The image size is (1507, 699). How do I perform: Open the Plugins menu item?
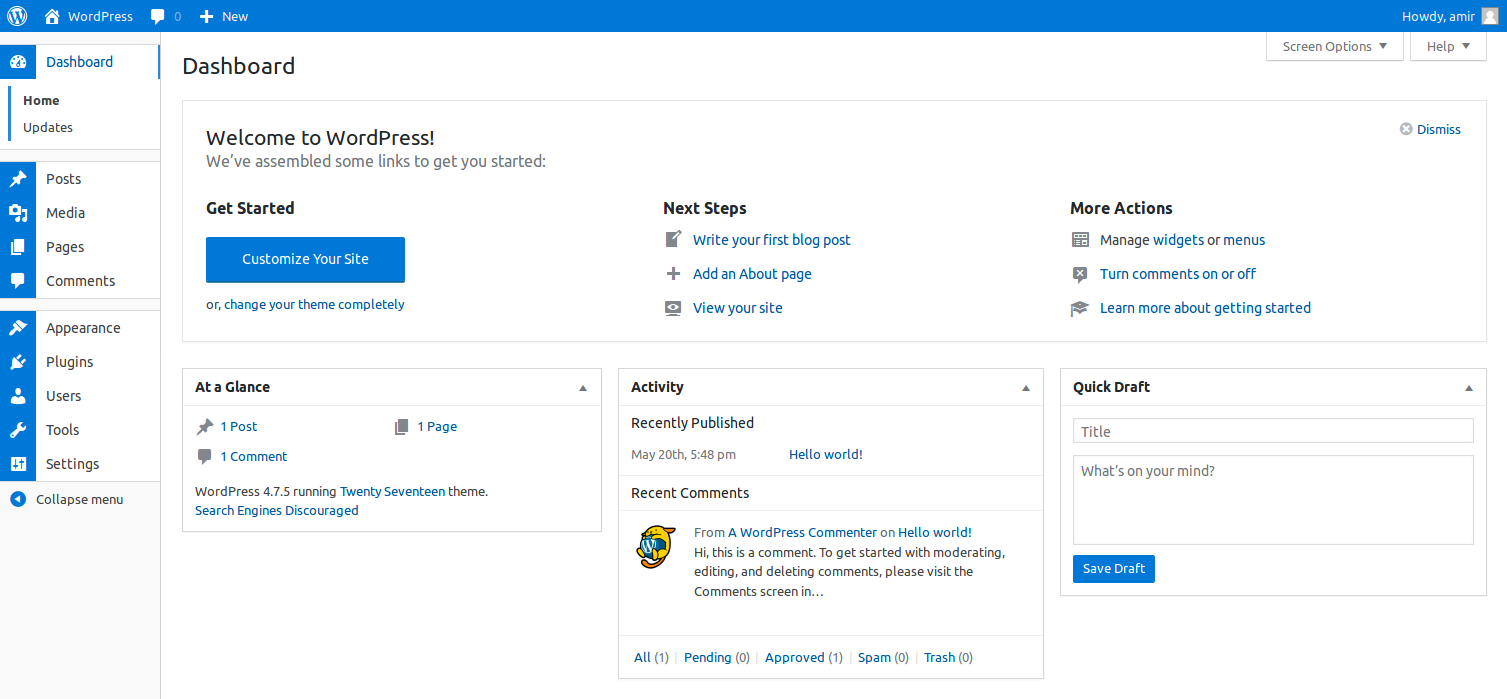click(80, 362)
